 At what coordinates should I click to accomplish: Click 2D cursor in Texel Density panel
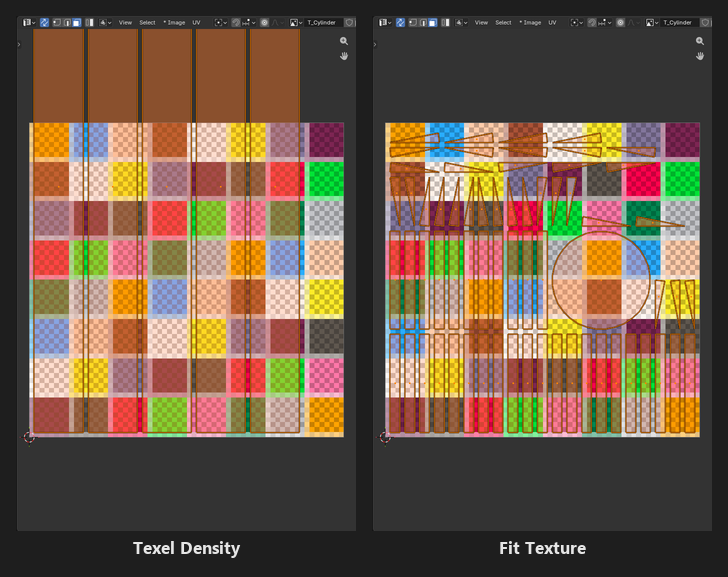coord(29,437)
